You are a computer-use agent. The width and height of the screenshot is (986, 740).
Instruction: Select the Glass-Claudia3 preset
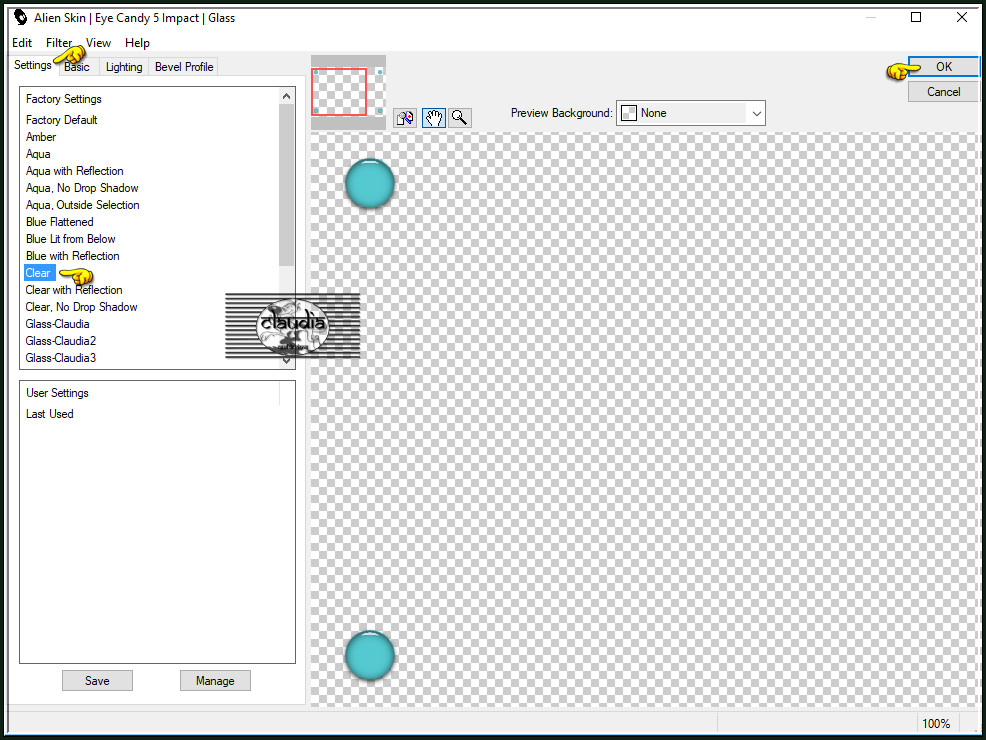pos(61,358)
